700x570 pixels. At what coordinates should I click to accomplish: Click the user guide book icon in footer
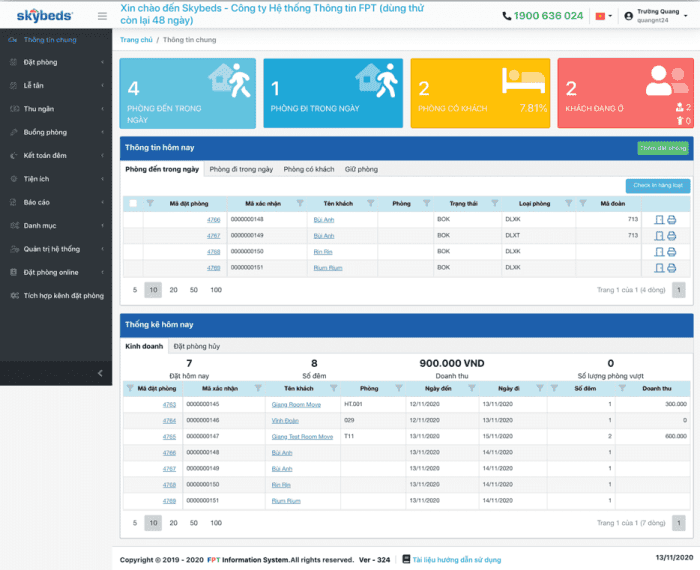[406, 559]
